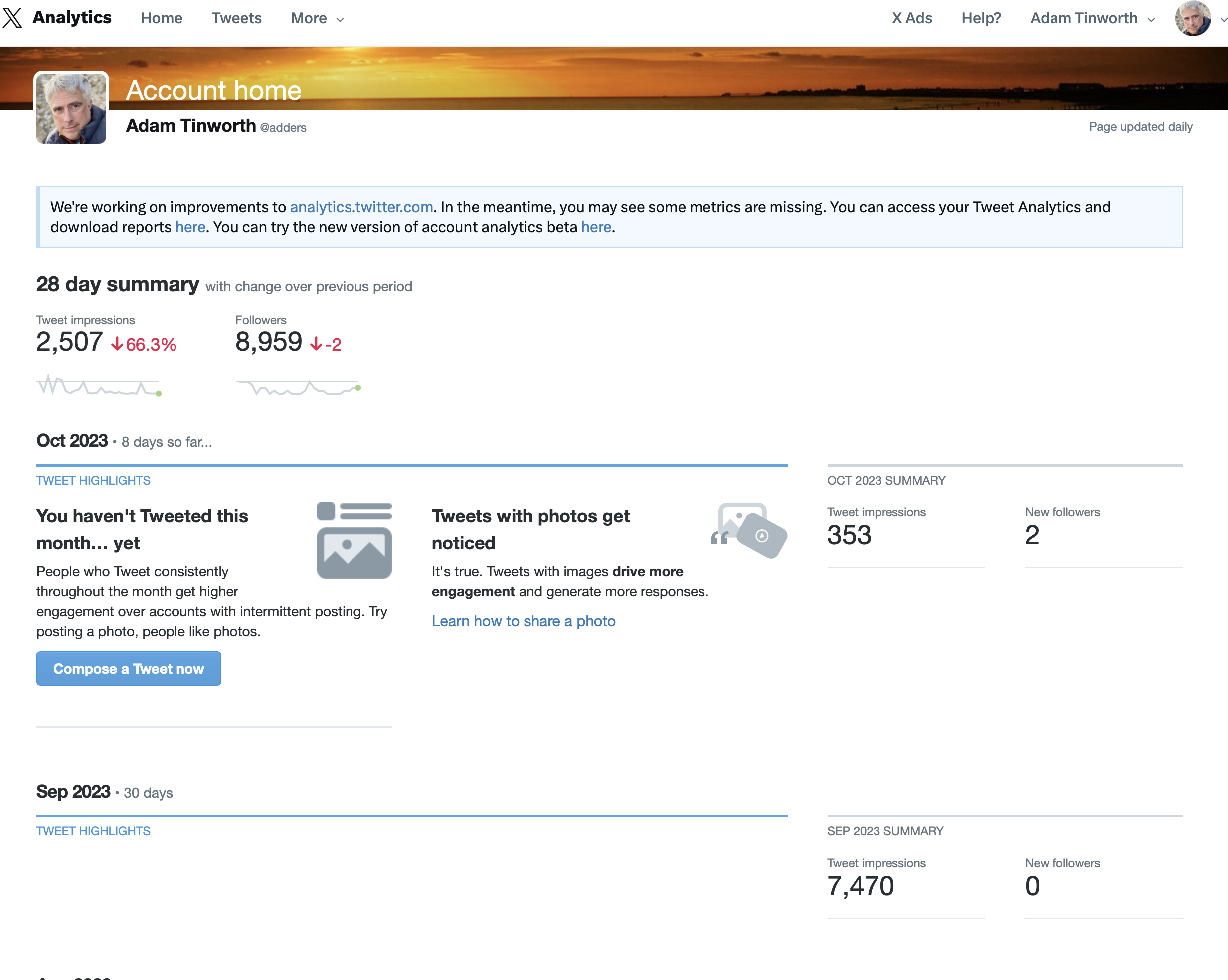The image size is (1228, 980).
Task: Click the red downward arrow beside 66.3%
Action: coord(117,343)
